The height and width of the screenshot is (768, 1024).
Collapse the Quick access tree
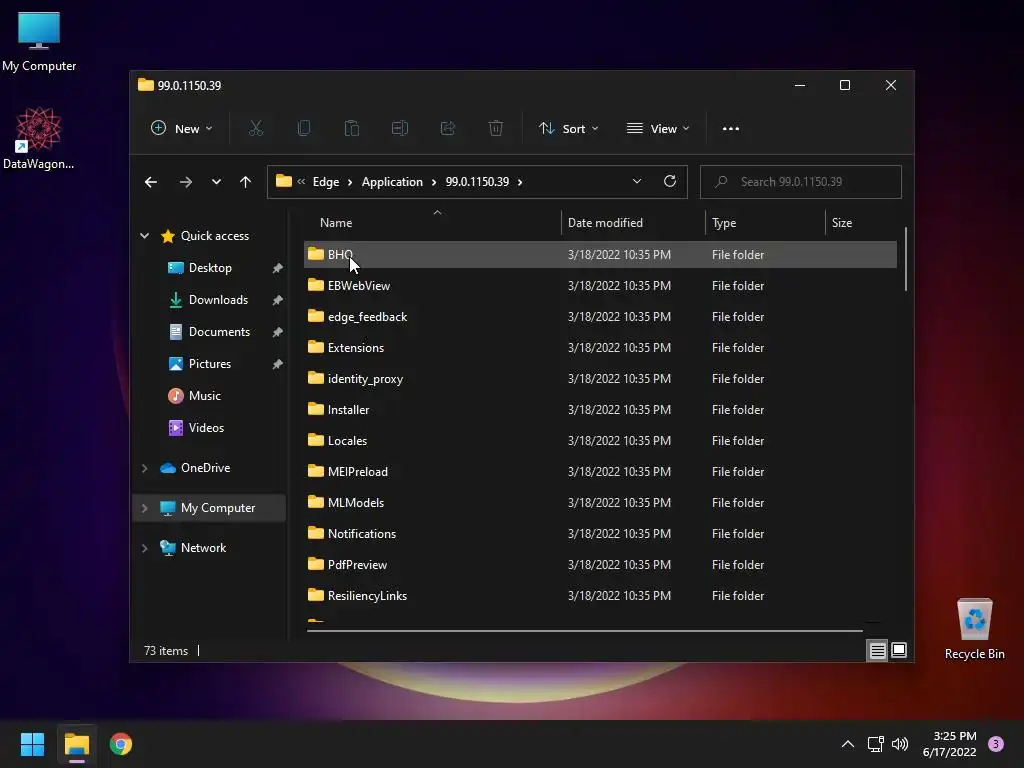point(144,236)
